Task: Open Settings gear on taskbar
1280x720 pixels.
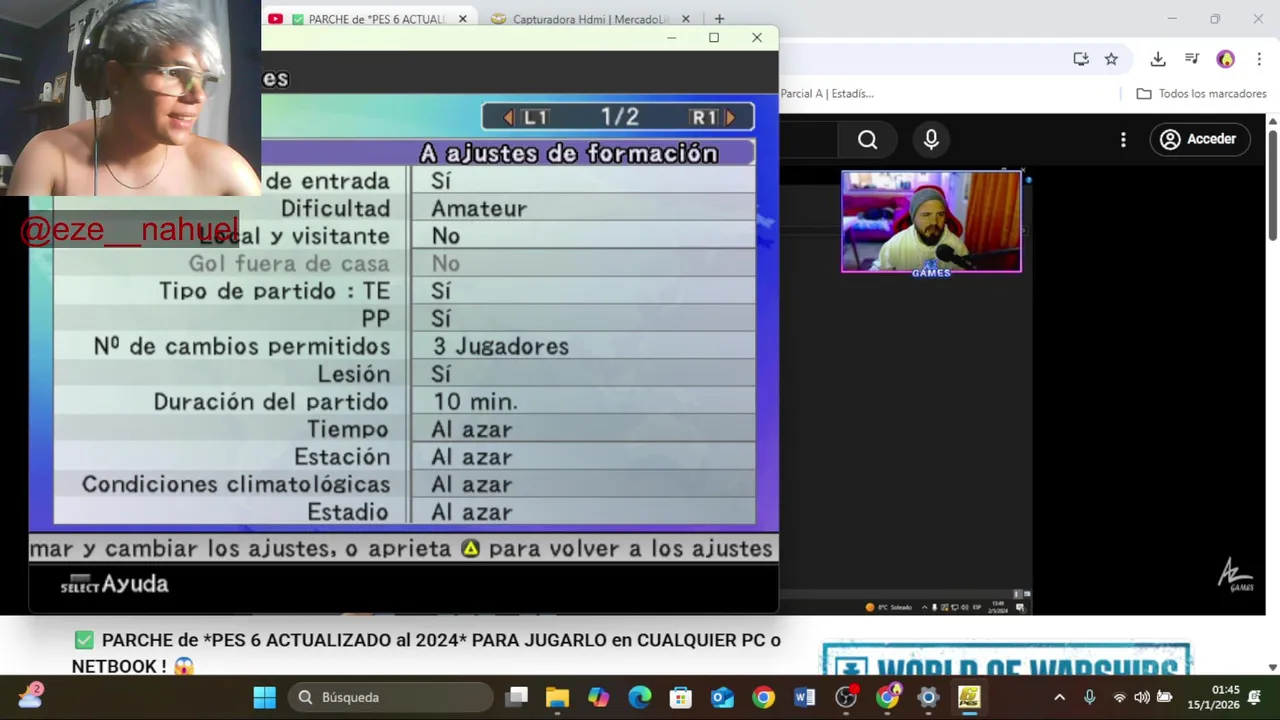Action: point(928,697)
